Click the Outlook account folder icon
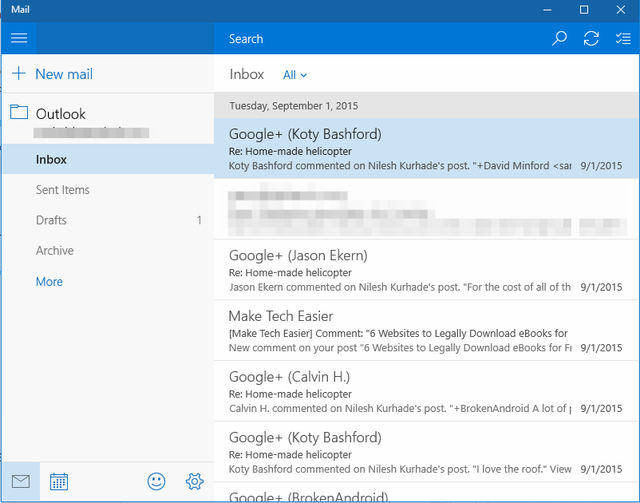Viewport: 640px width, 503px height. pos(19,113)
